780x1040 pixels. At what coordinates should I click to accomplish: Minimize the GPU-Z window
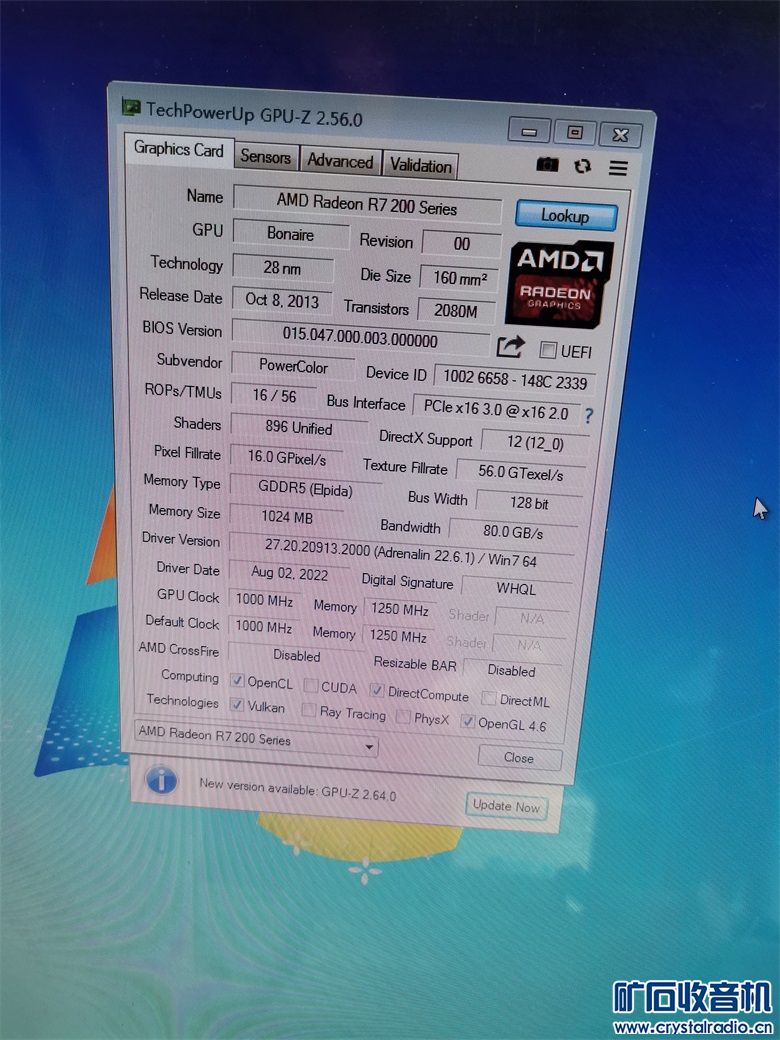coord(529,131)
